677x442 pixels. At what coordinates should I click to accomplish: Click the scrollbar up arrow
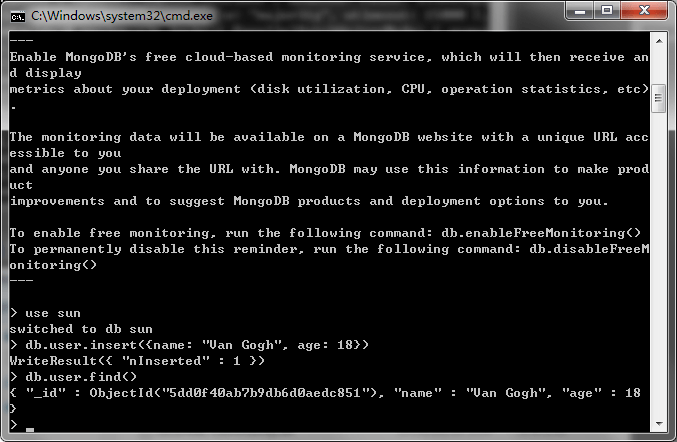point(659,39)
